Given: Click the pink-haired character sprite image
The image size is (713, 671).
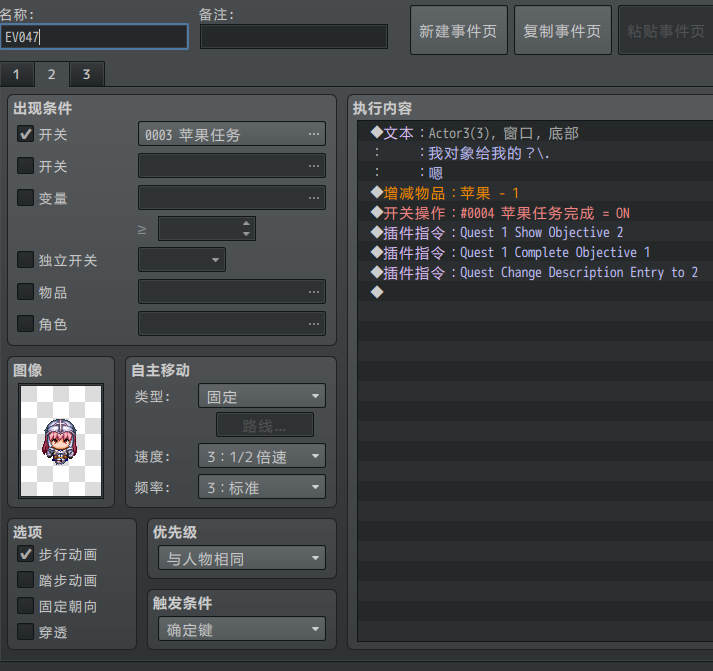Looking at the screenshot, I should pos(61,441).
